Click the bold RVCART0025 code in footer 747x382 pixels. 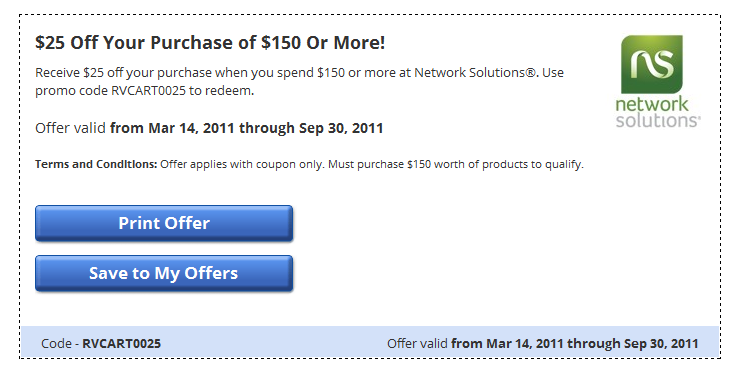point(121,343)
